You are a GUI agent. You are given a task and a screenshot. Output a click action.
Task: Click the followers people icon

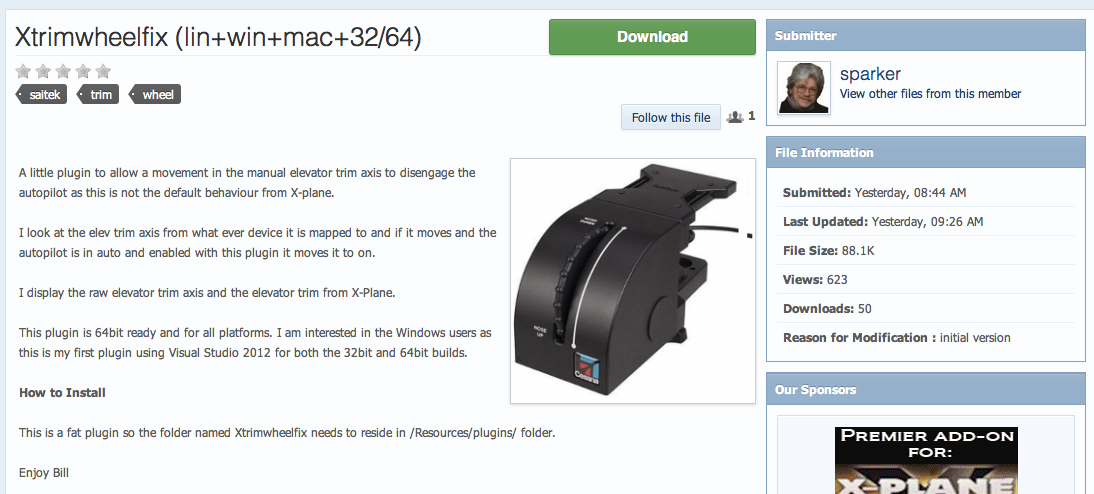coord(735,117)
